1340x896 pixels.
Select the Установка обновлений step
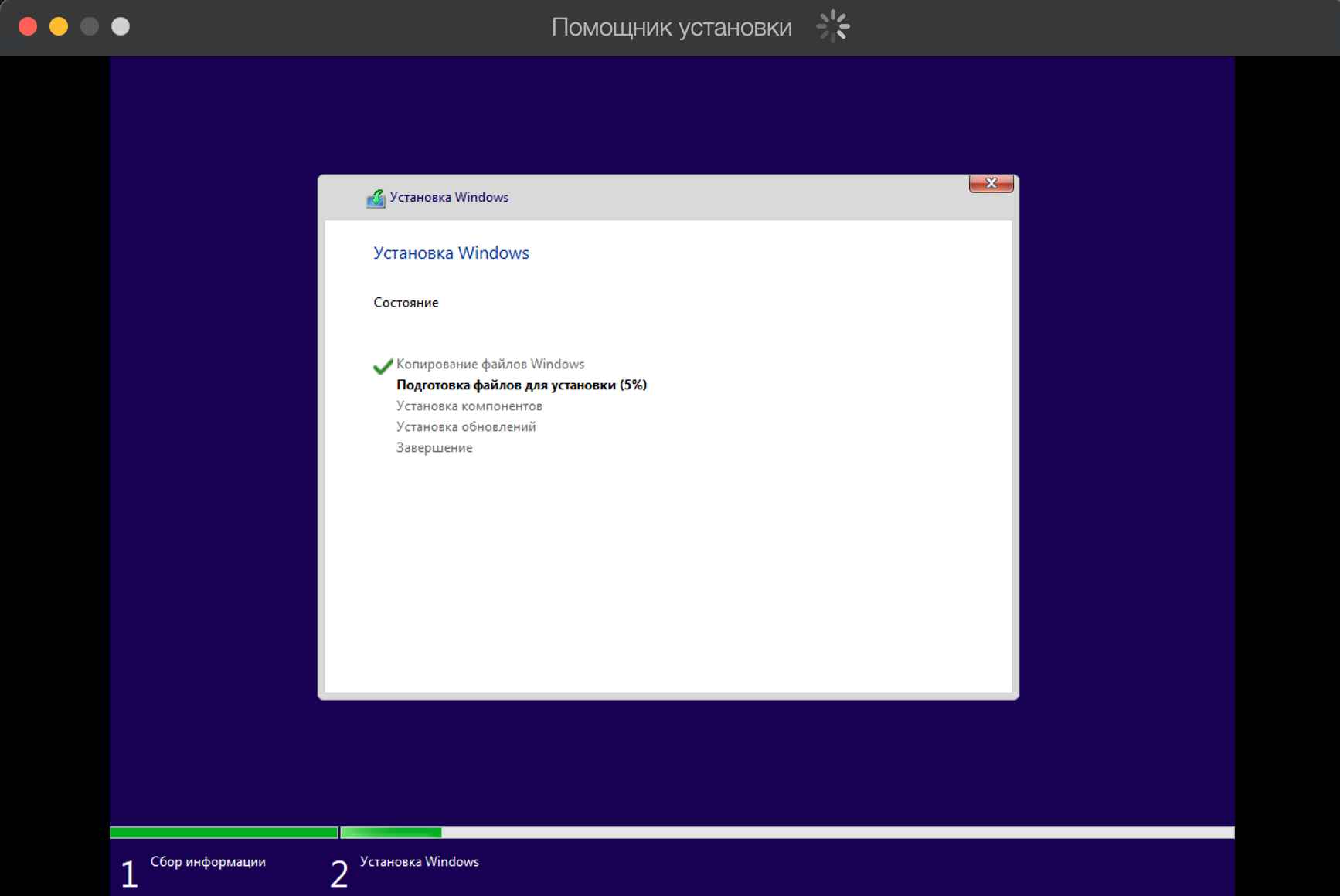(x=466, y=426)
